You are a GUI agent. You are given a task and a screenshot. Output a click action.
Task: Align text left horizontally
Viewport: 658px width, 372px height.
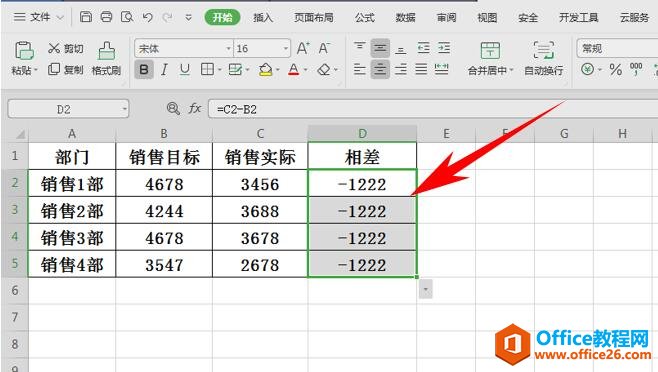[360, 69]
